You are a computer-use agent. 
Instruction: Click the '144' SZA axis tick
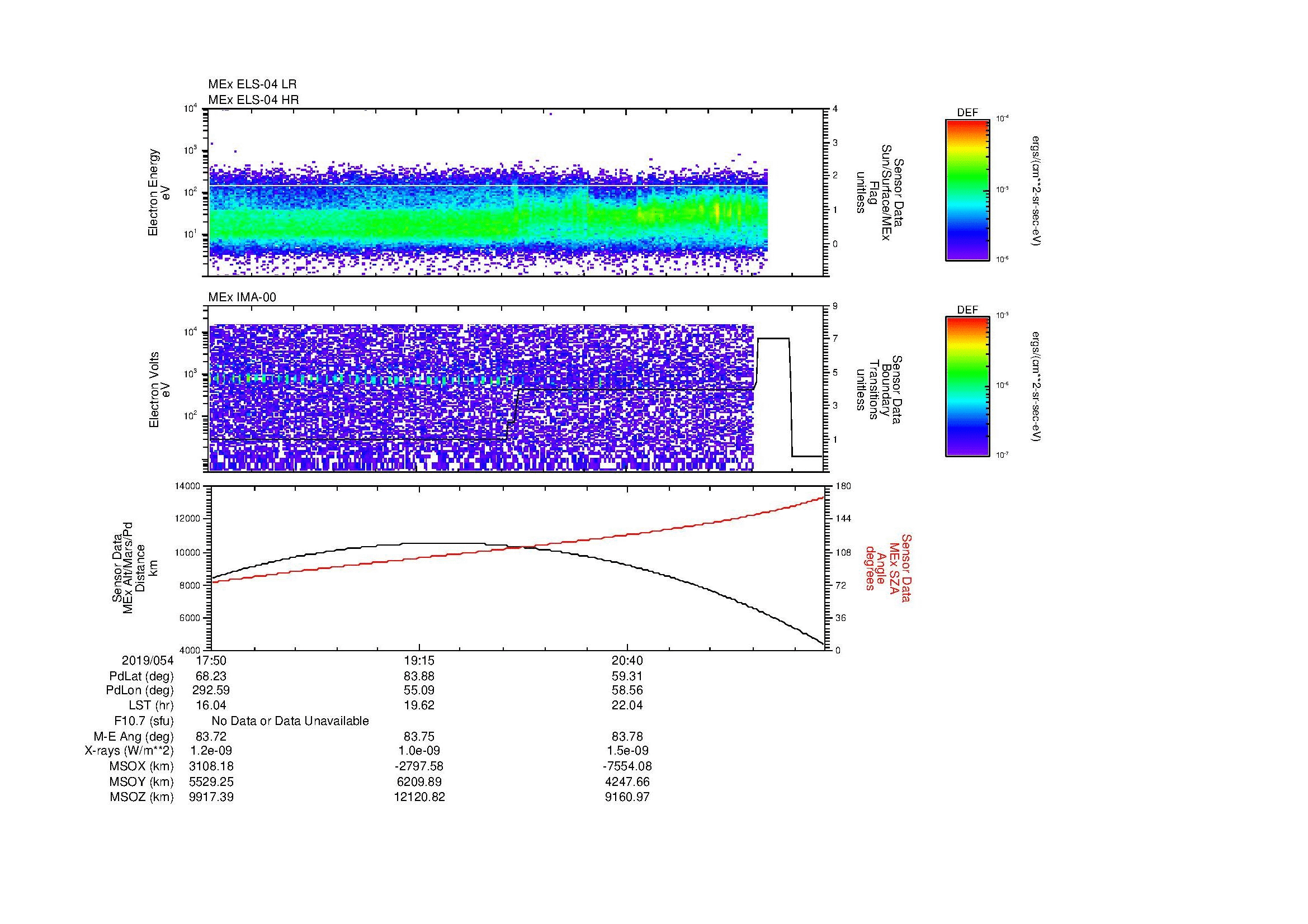(x=842, y=519)
